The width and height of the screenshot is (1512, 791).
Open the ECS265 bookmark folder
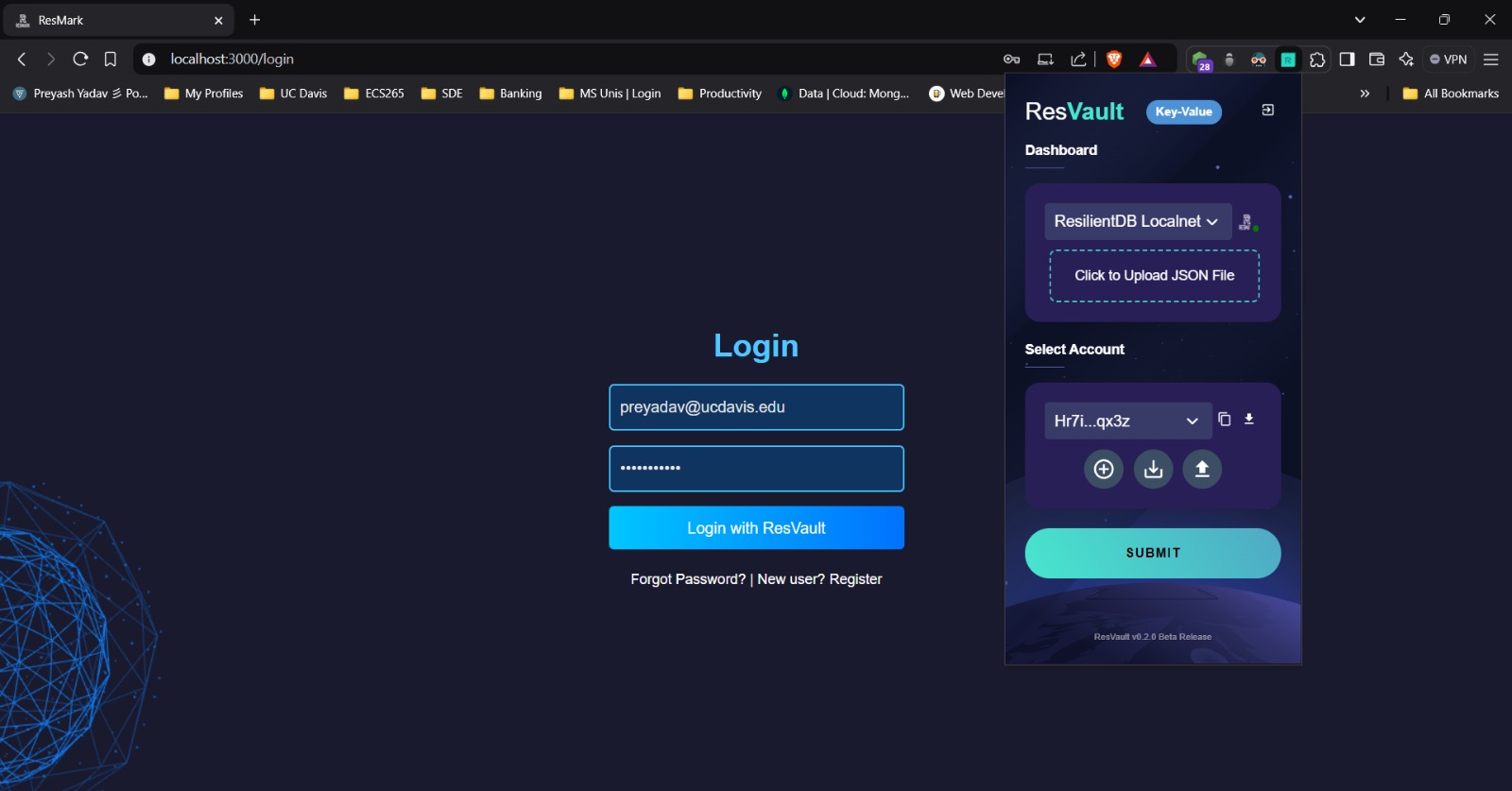click(x=374, y=94)
